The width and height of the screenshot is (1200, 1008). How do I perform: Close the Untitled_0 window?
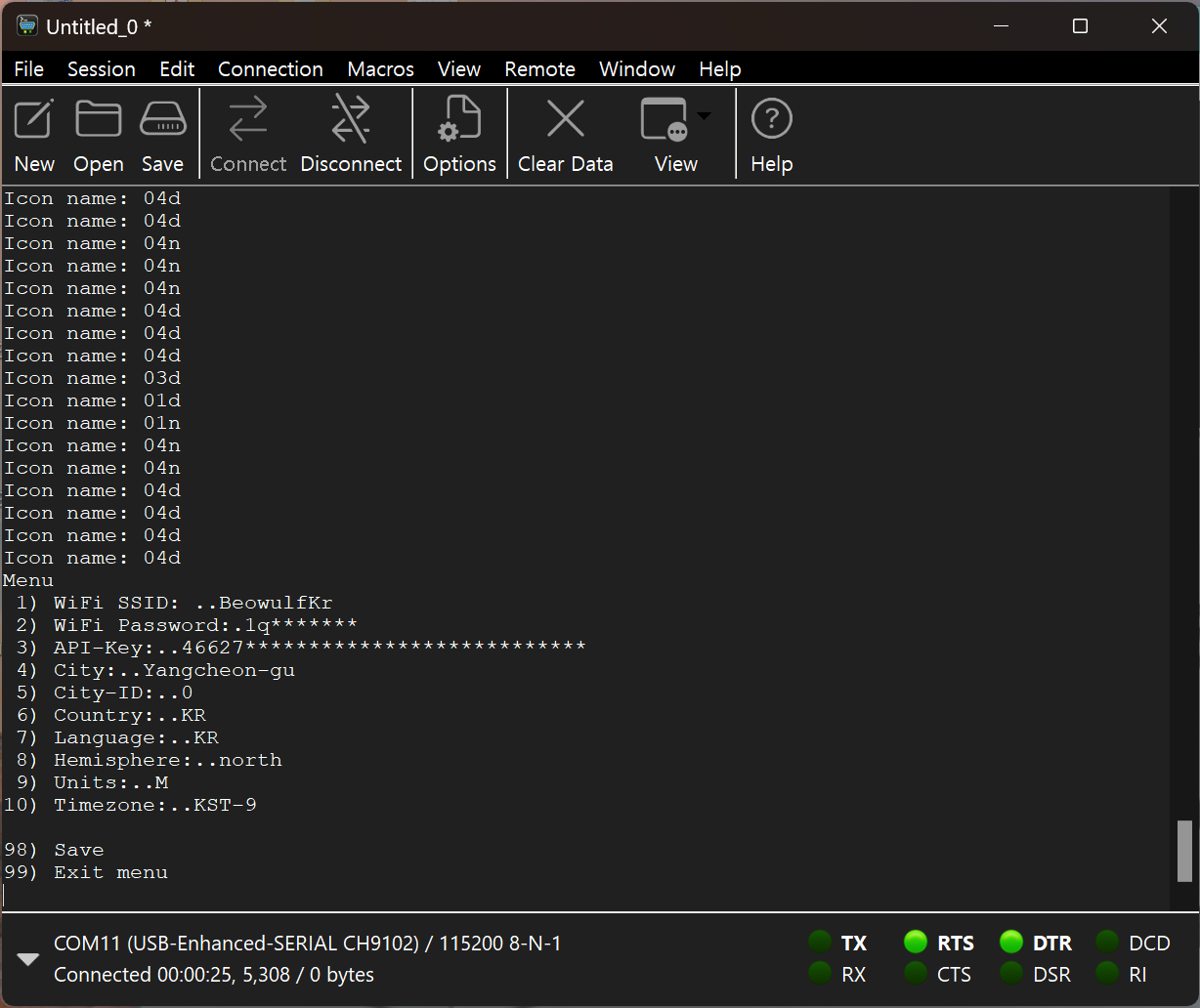(x=1159, y=26)
